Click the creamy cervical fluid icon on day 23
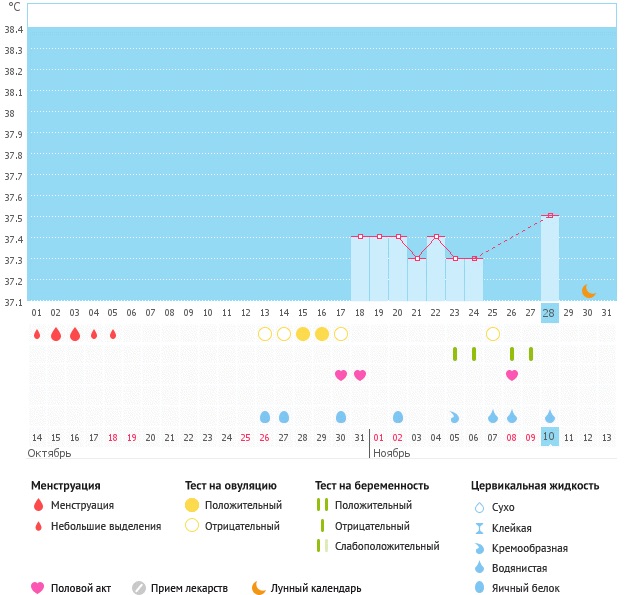Image resolution: width=626 pixels, height=595 pixels. (x=455, y=416)
